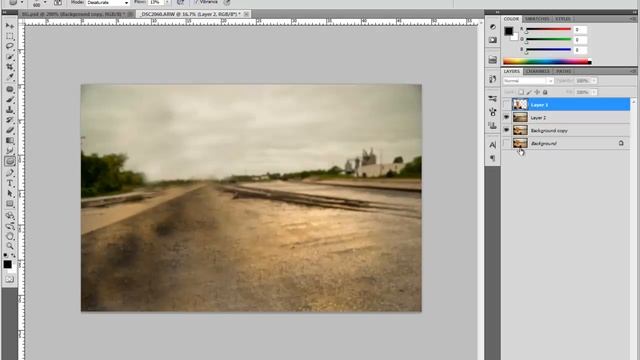Viewport: 640px width, 360px height.
Task: Toggle lock transparent pixels in Layers
Action: 521,92
